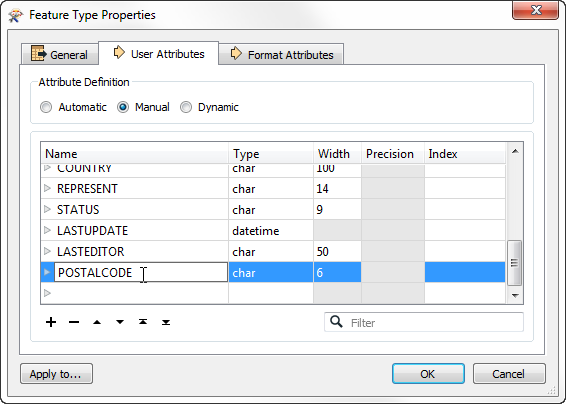Click the Apply to... button
The width and height of the screenshot is (566, 404).
56,374
